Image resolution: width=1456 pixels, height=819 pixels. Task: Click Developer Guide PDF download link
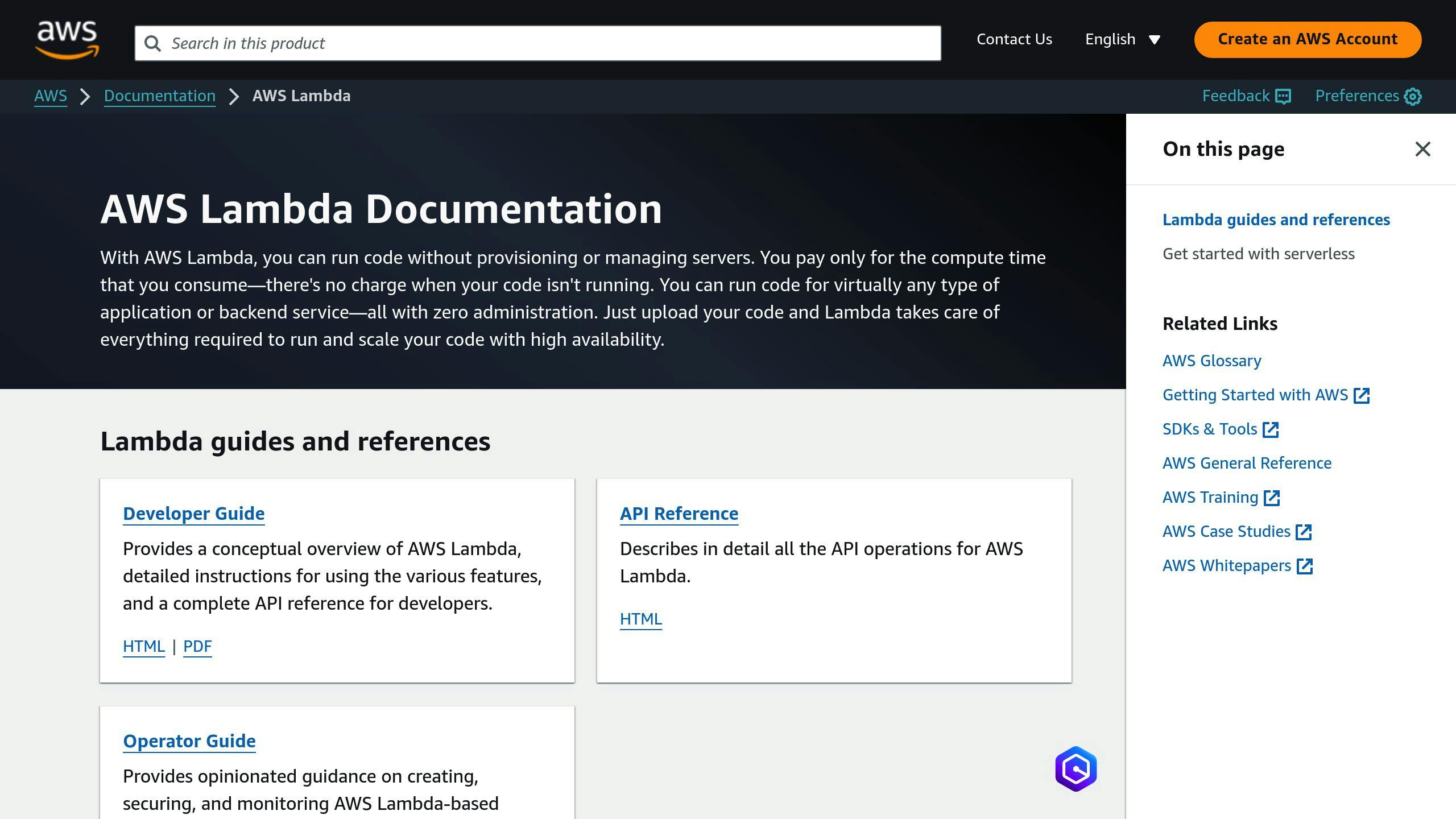197,645
